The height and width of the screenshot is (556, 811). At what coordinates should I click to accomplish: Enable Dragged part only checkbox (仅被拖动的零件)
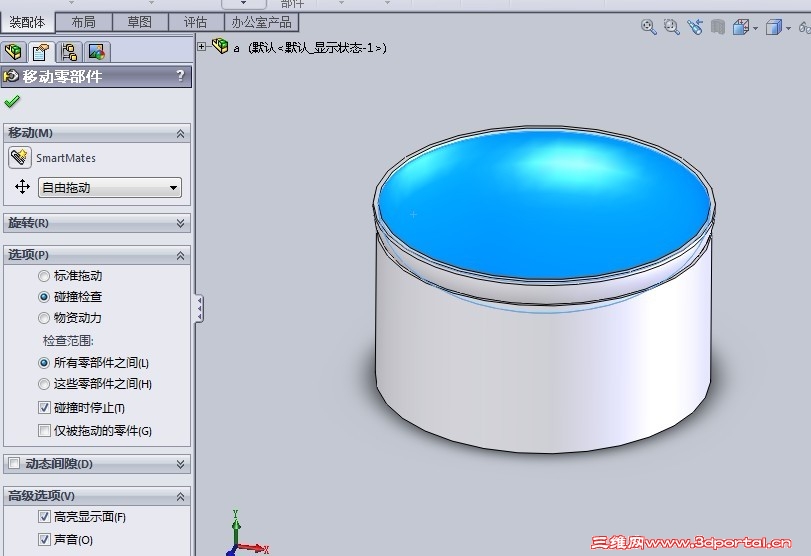click(44, 430)
